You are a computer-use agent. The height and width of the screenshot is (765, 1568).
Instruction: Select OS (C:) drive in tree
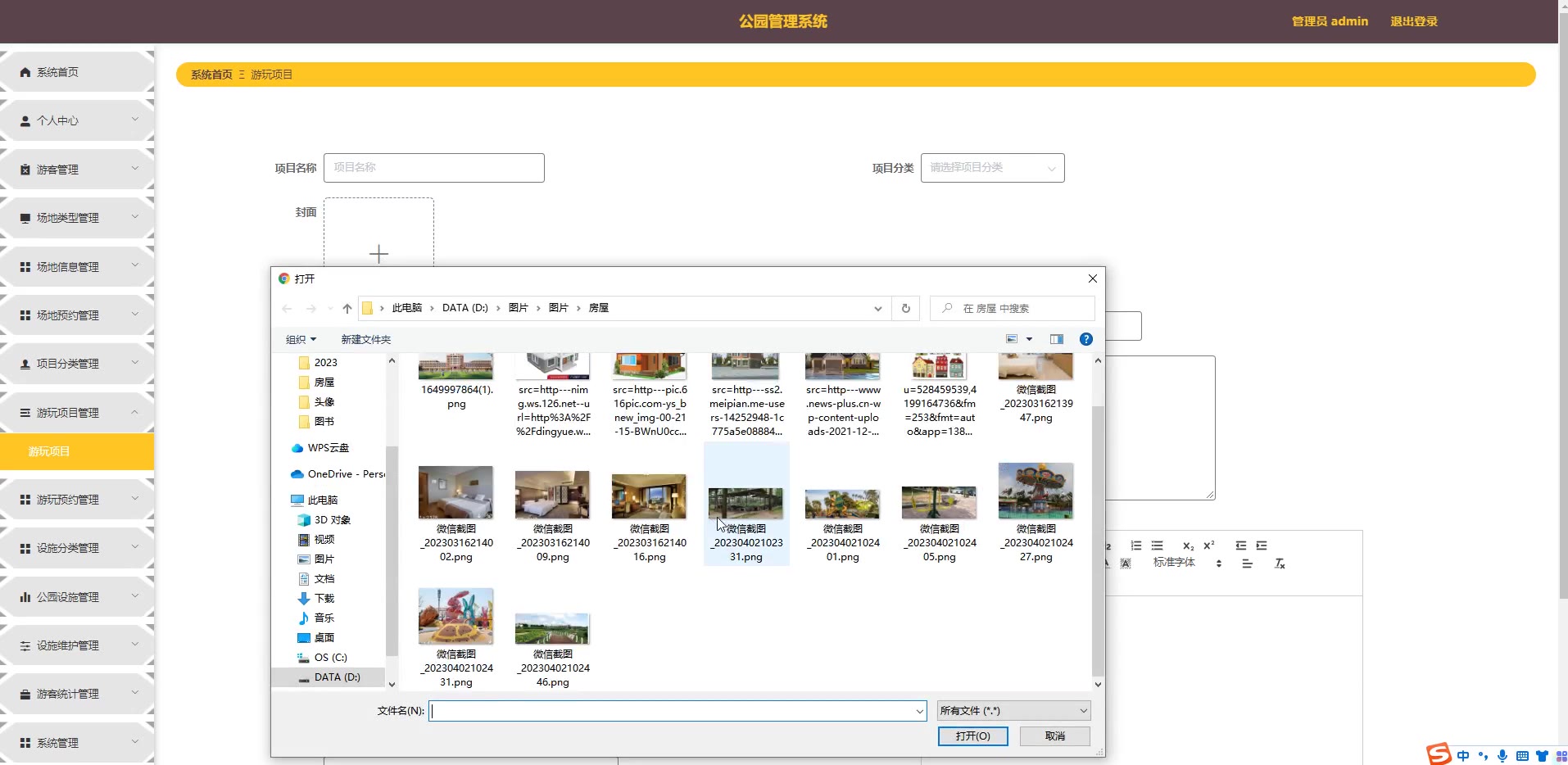coord(330,658)
